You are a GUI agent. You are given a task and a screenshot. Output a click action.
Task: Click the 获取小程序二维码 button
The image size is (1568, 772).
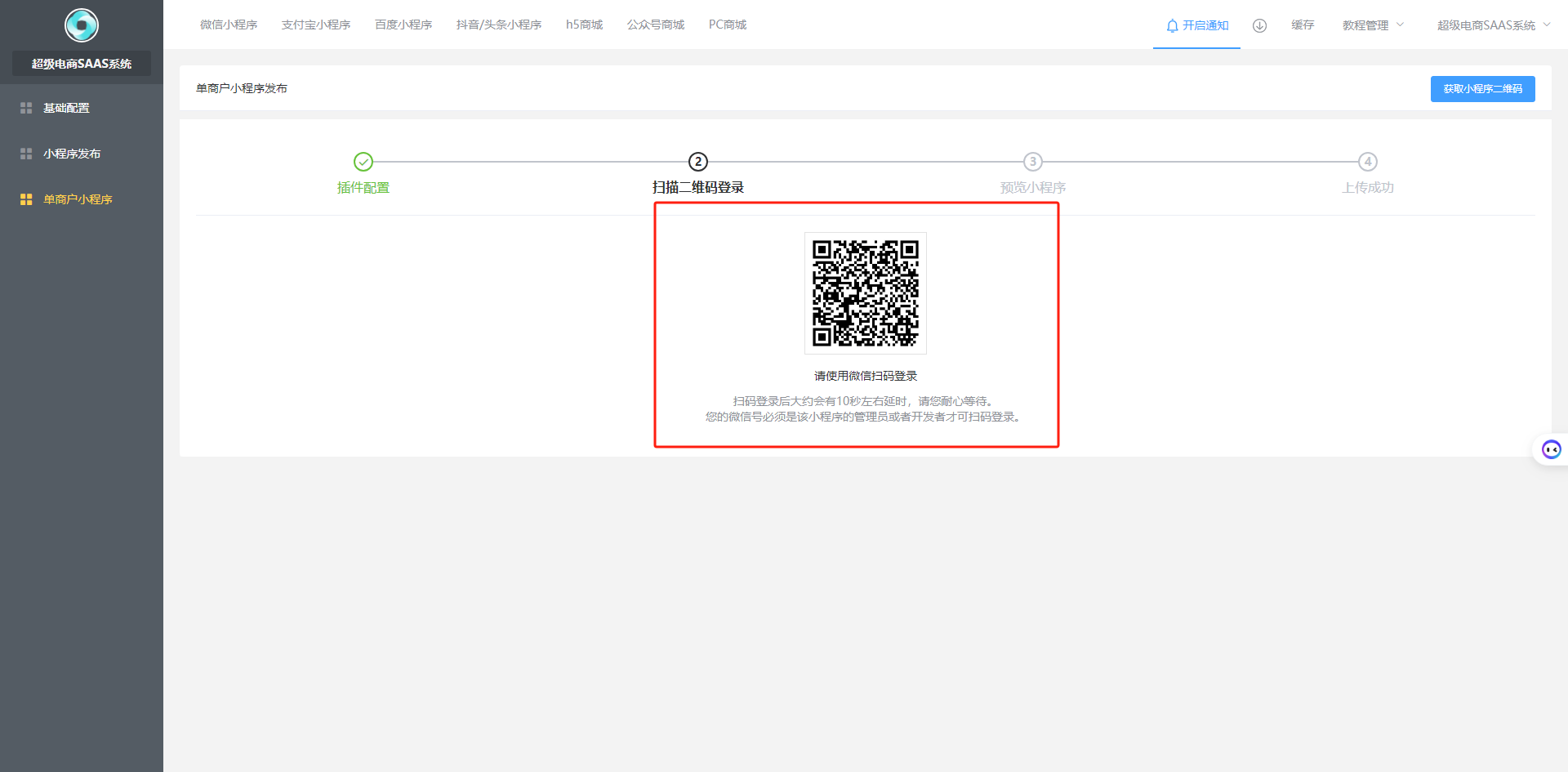(1482, 89)
